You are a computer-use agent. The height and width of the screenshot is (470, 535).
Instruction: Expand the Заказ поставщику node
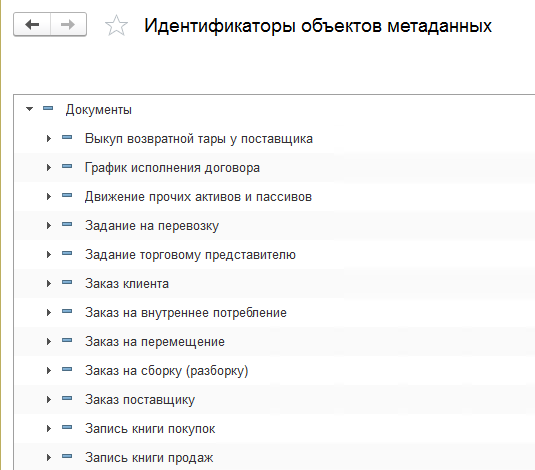pyautogui.click(x=49, y=399)
